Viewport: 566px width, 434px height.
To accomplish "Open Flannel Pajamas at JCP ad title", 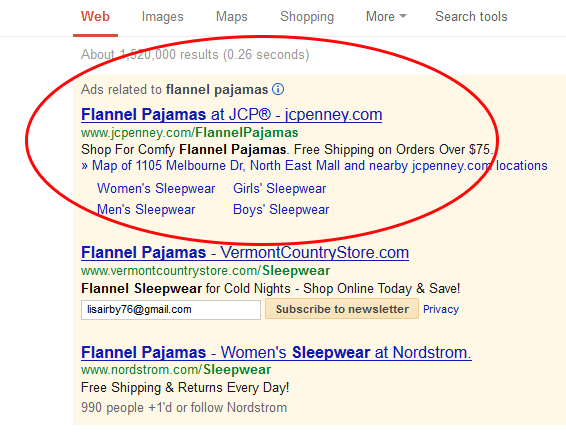I will tap(231, 114).
